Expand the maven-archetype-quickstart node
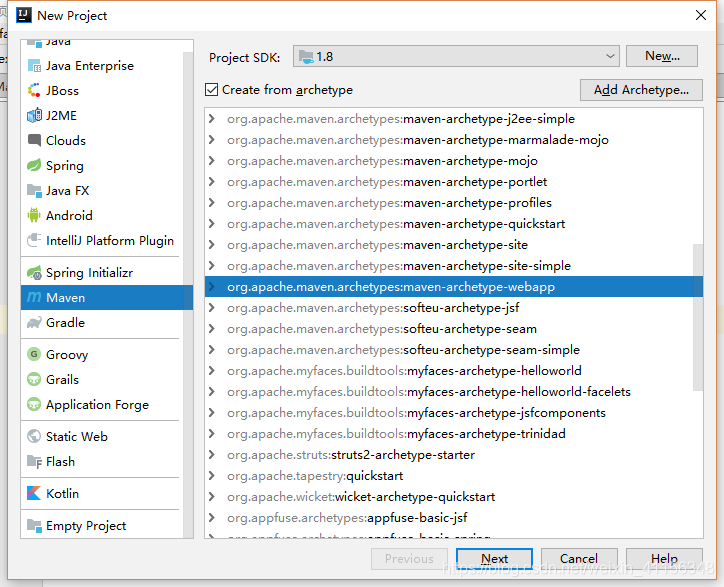This screenshot has height=587, width=724. (212, 224)
